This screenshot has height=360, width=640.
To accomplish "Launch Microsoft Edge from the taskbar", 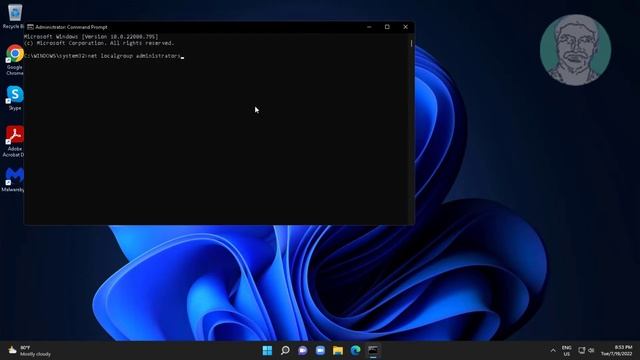I will (x=356, y=350).
